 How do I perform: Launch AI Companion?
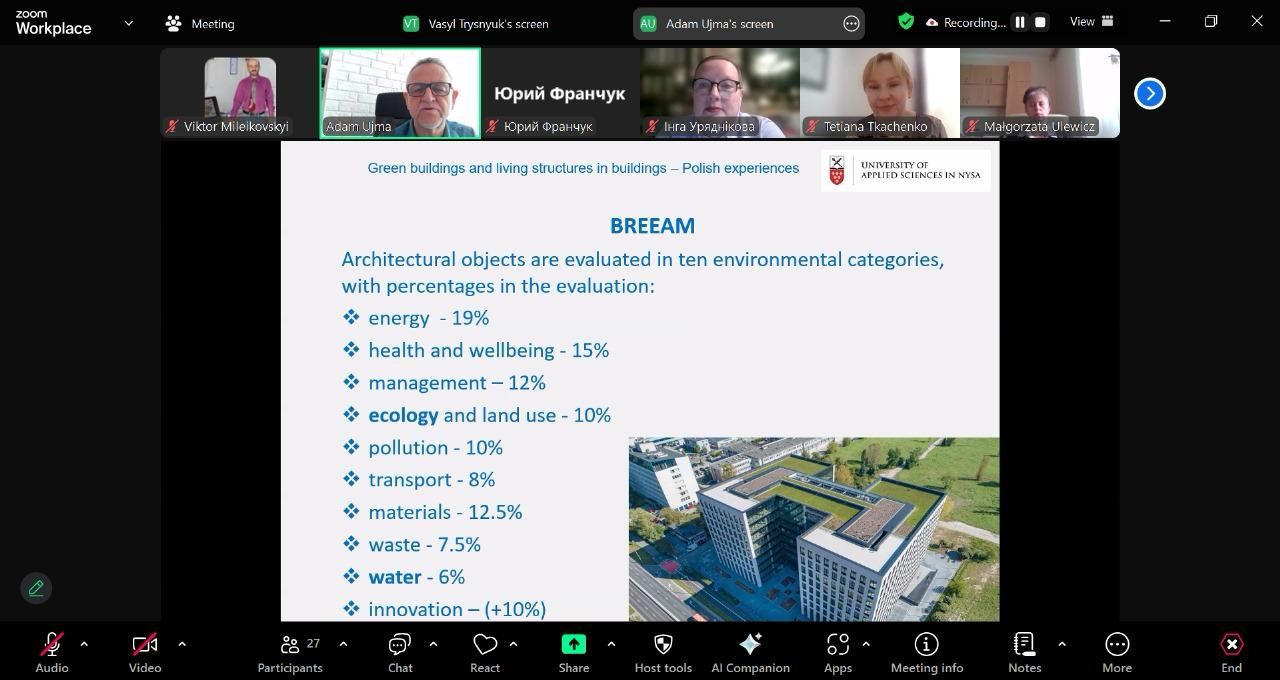click(x=750, y=652)
